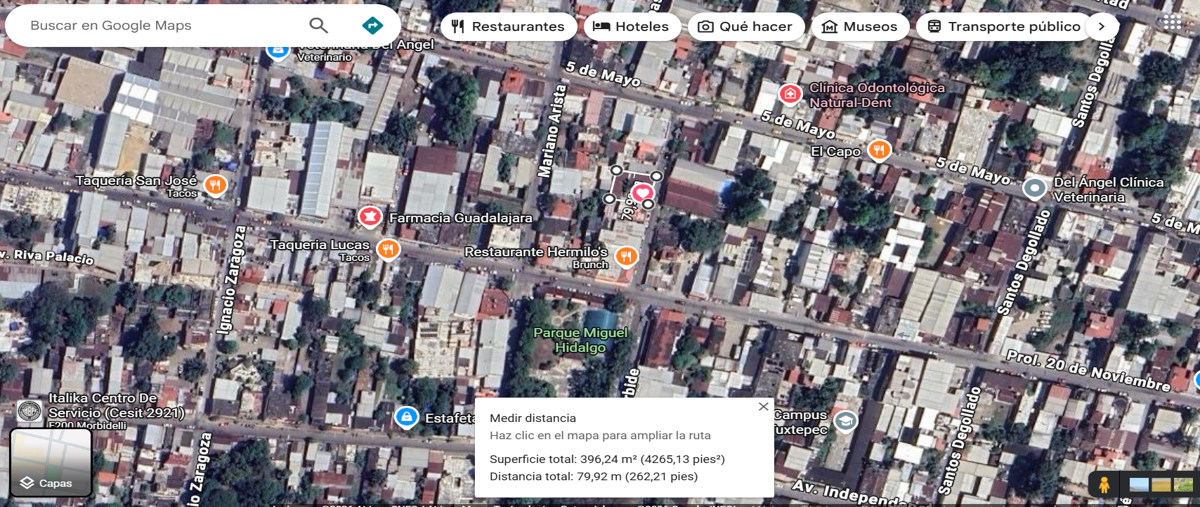Viewport: 1200px width, 507px height.
Task: Open Street View with the Pegman icon
Action: pos(1104,485)
